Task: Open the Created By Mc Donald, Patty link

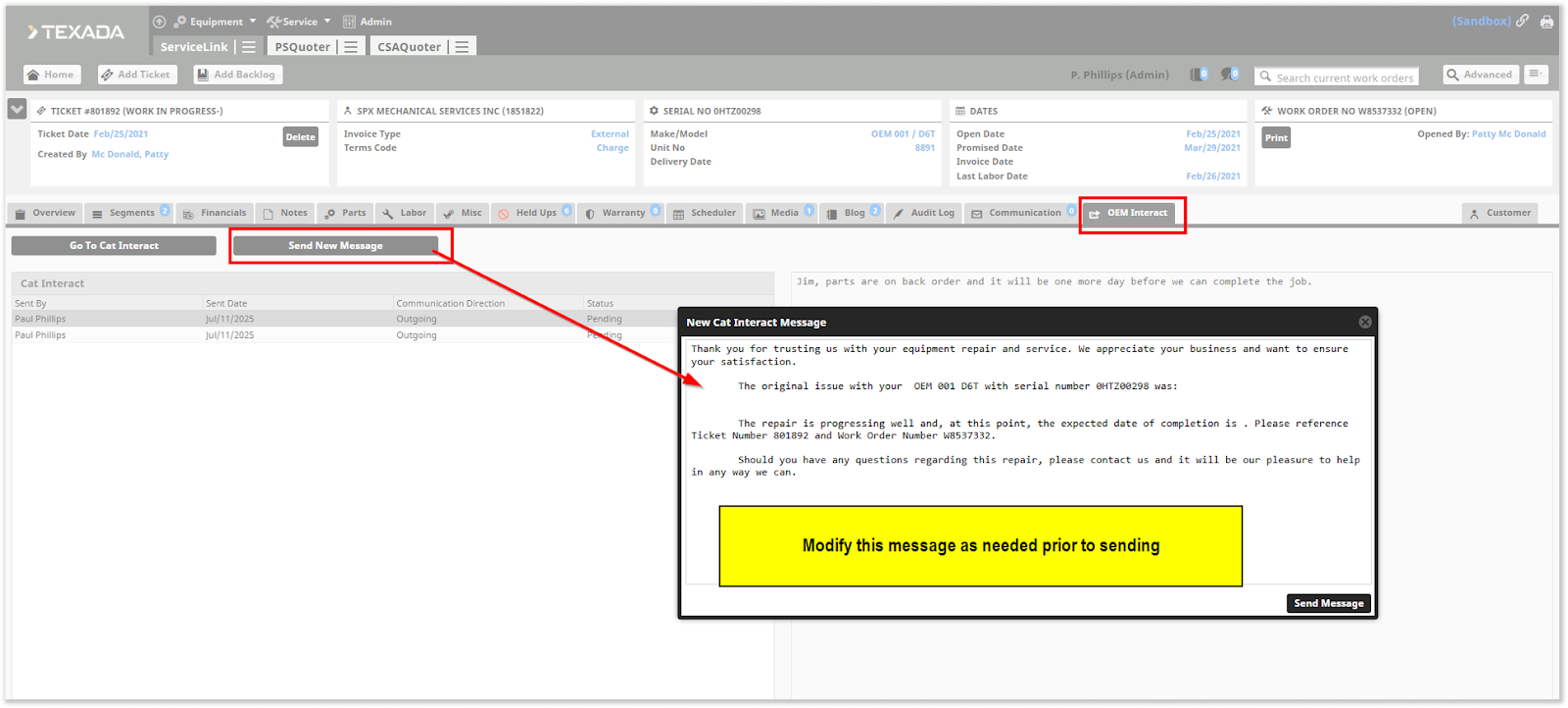Action: click(130, 154)
